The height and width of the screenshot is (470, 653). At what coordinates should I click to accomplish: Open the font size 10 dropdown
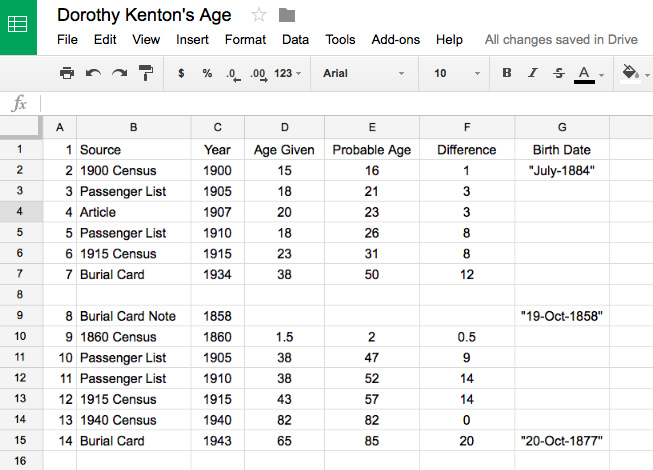tap(454, 73)
